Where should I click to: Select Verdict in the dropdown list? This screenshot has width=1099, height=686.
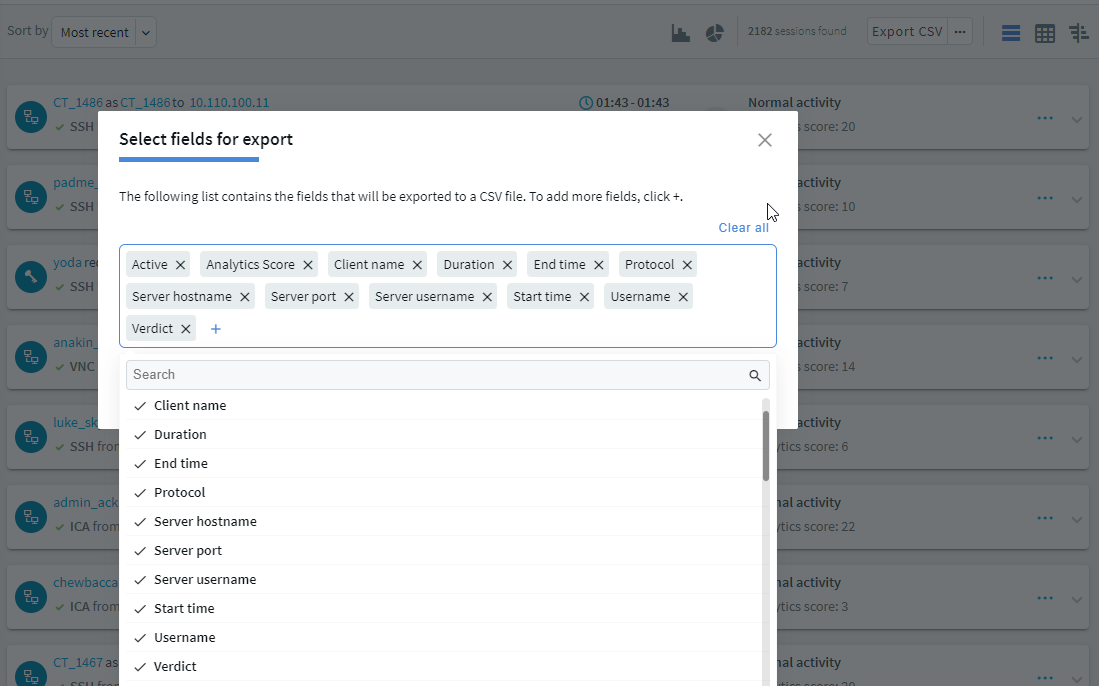coord(175,667)
